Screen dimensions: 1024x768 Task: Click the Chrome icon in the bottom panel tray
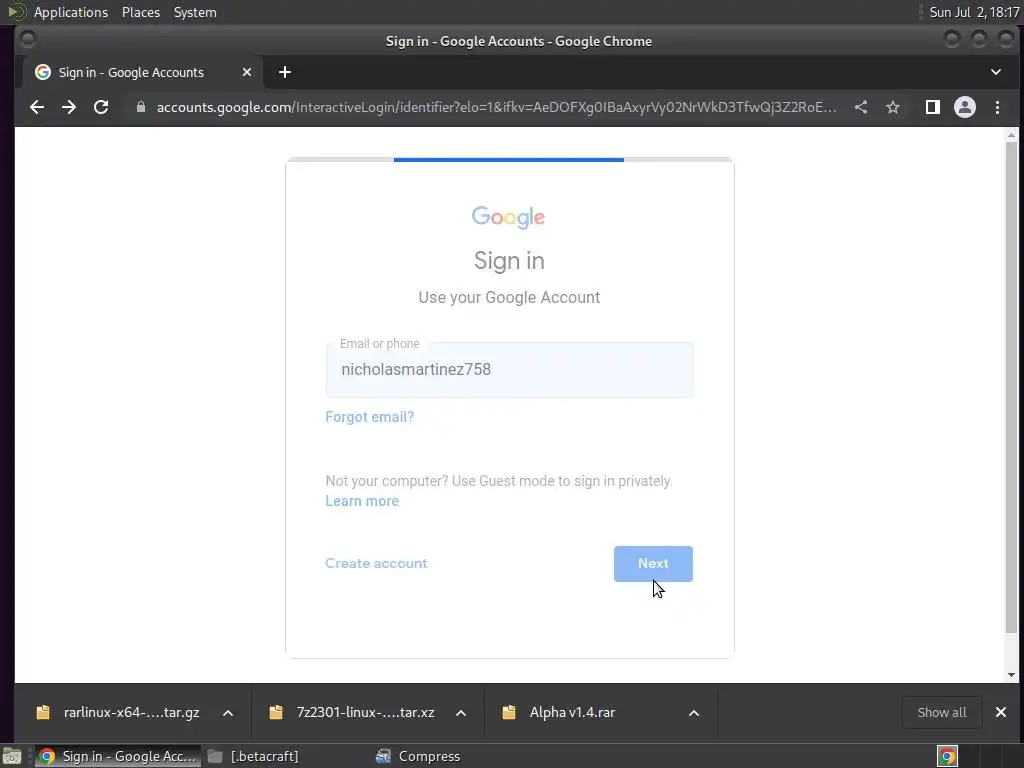tap(947, 756)
